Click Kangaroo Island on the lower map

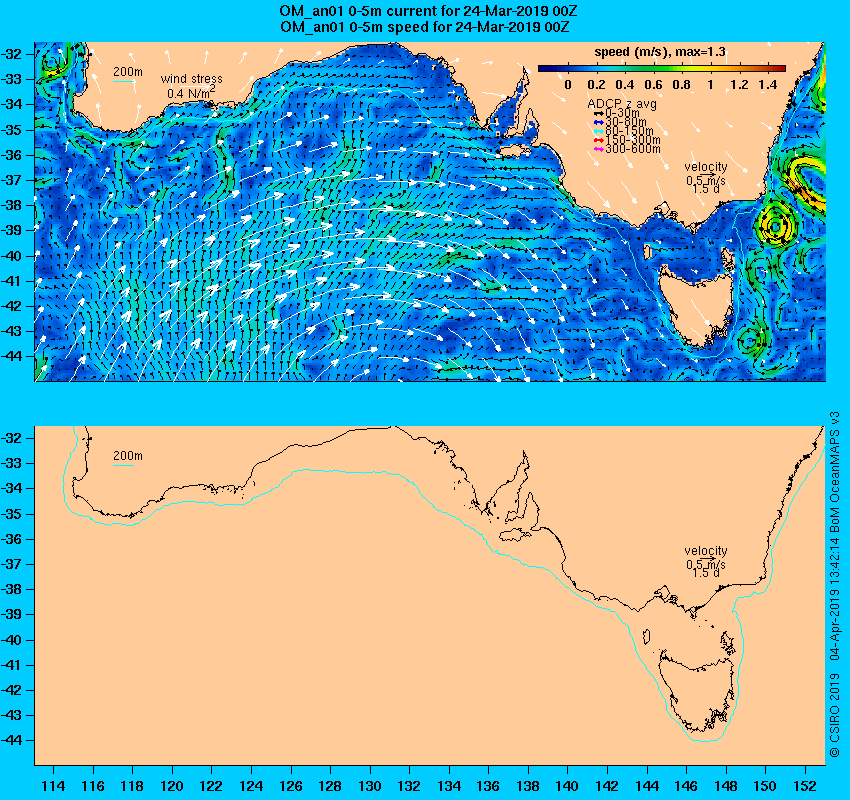click(x=518, y=534)
